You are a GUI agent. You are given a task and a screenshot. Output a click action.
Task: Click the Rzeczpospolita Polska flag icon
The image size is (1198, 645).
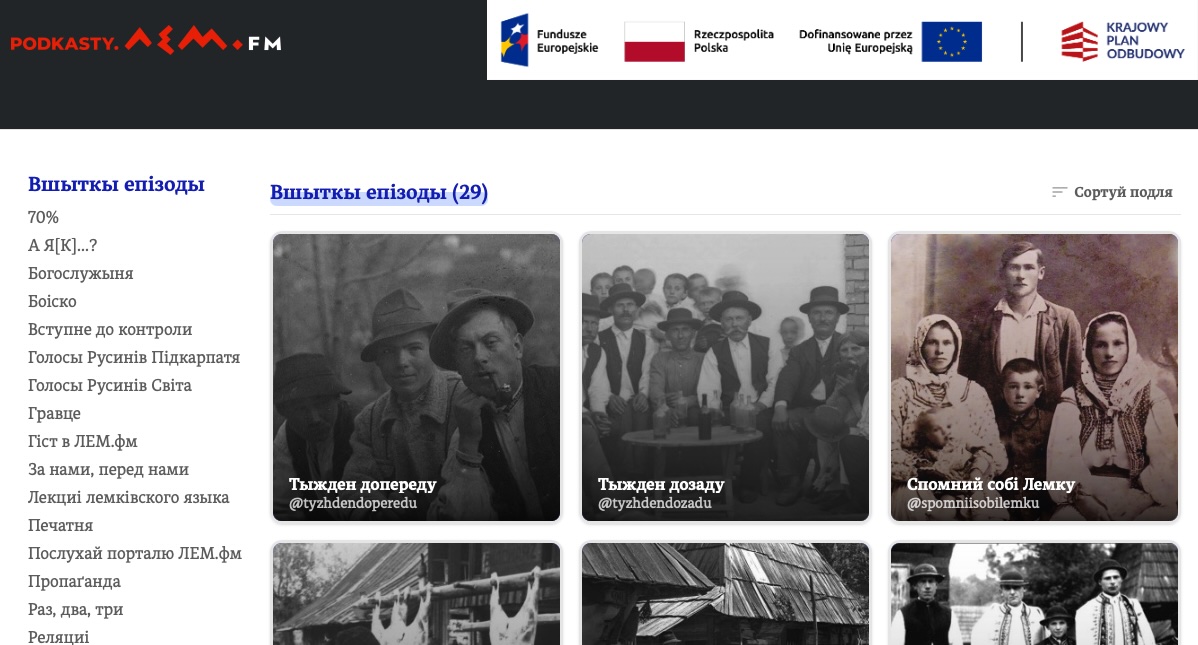pos(654,41)
